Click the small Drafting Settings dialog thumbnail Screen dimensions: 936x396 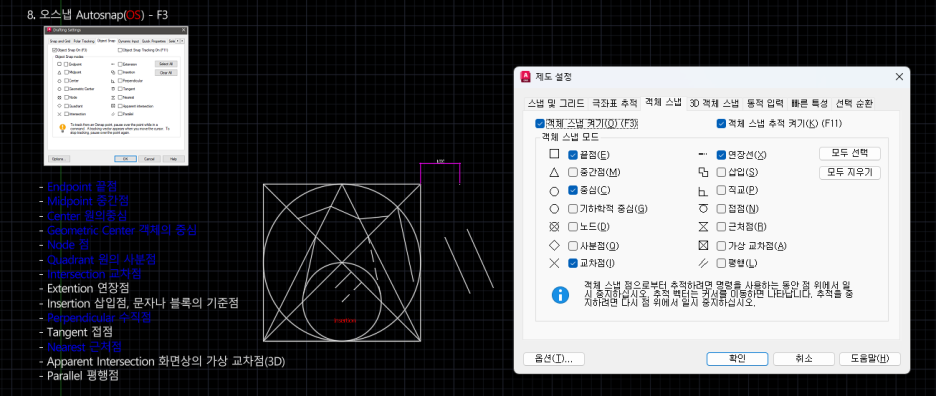point(116,96)
